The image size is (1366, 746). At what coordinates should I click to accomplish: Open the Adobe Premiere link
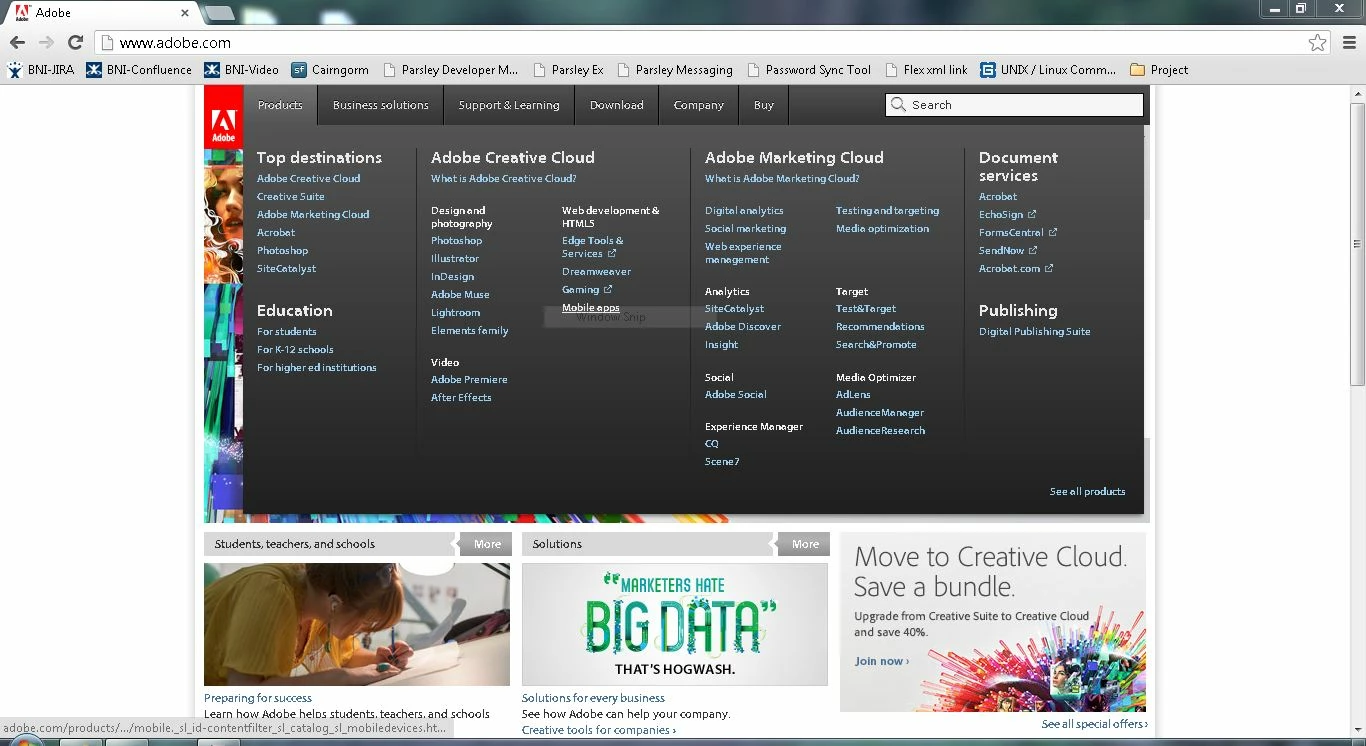click(469, 380)
